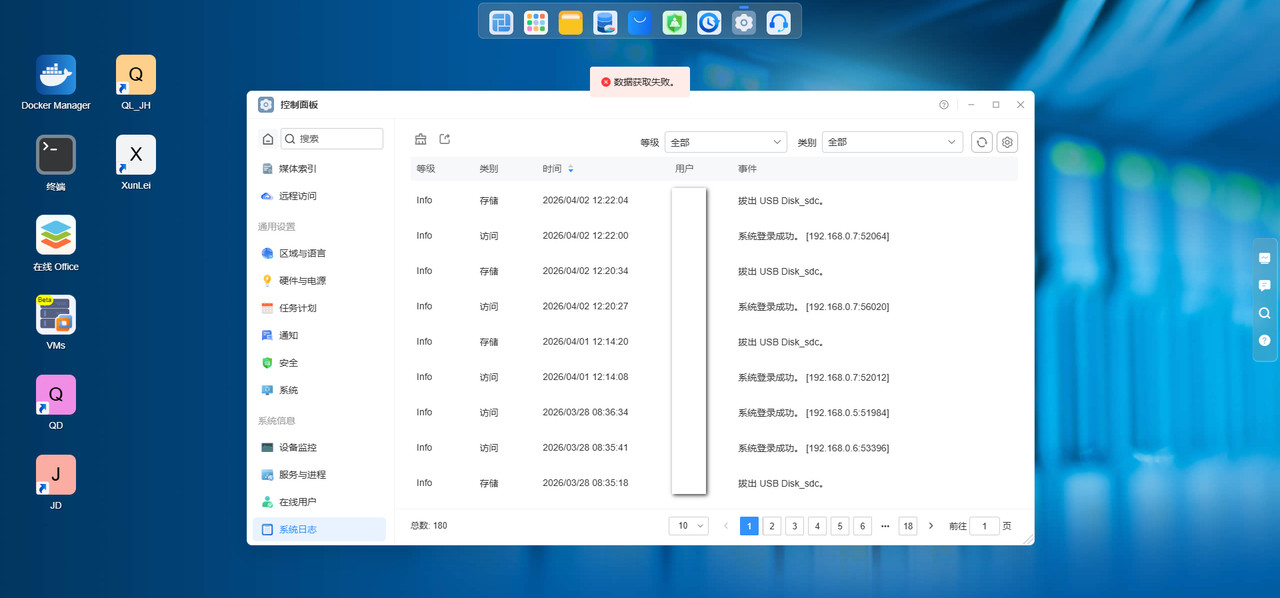Open the headset support icon in dock
Image resolution: width=1280 pixels, height=598 pixels.
click(x=779, y=22)
